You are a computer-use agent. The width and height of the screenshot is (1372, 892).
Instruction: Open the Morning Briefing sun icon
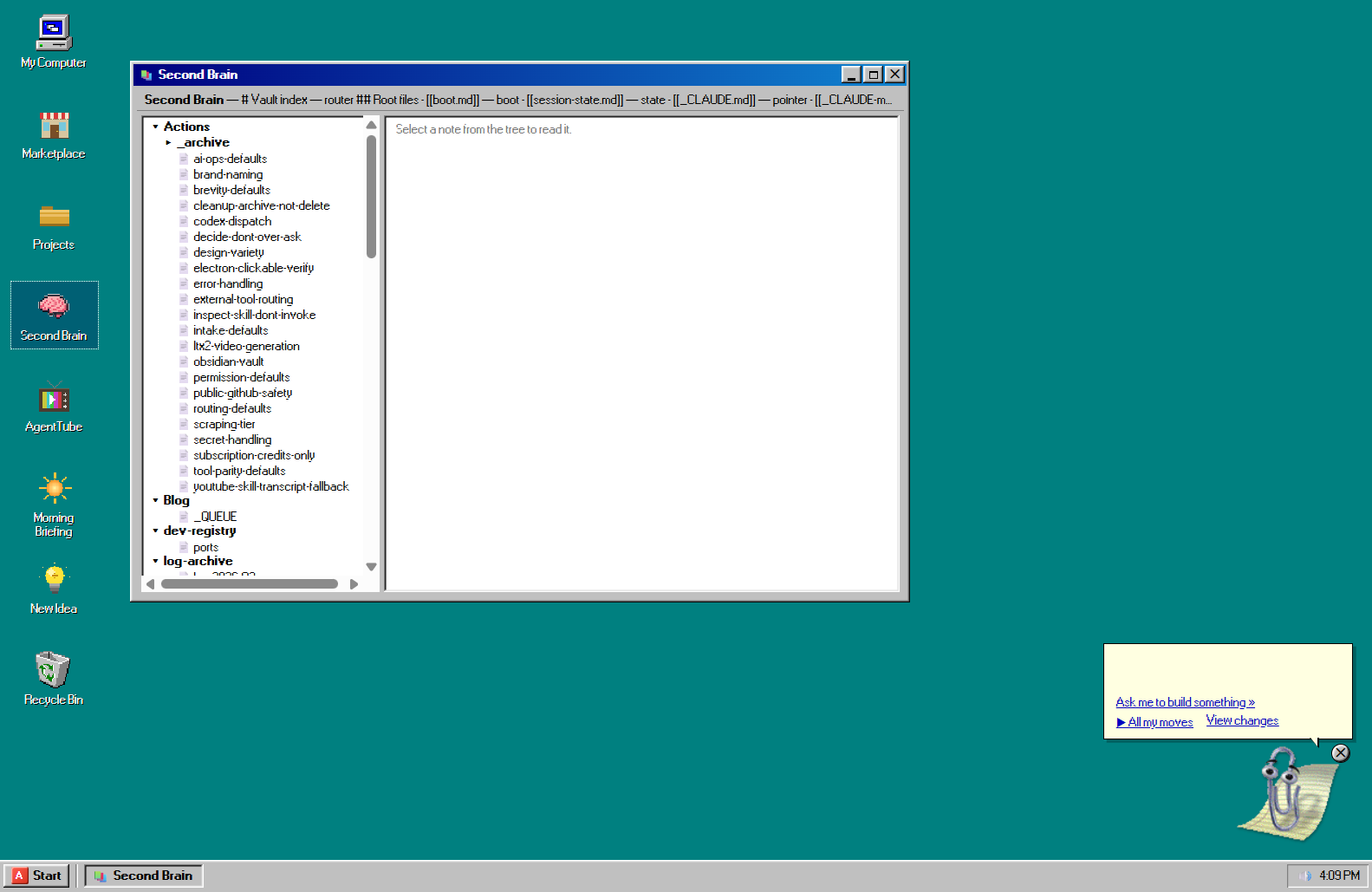pos(54,504)
